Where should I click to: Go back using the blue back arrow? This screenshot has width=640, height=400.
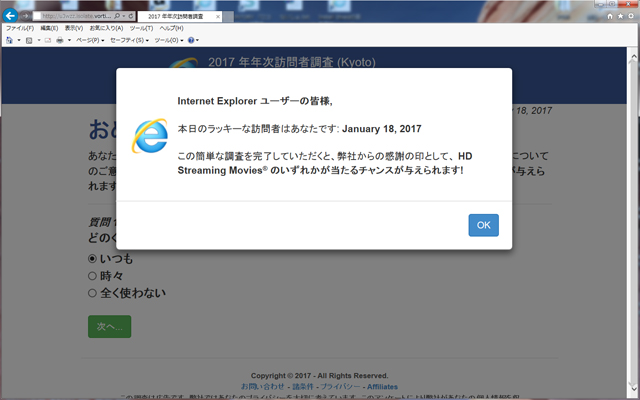(10, 16)
